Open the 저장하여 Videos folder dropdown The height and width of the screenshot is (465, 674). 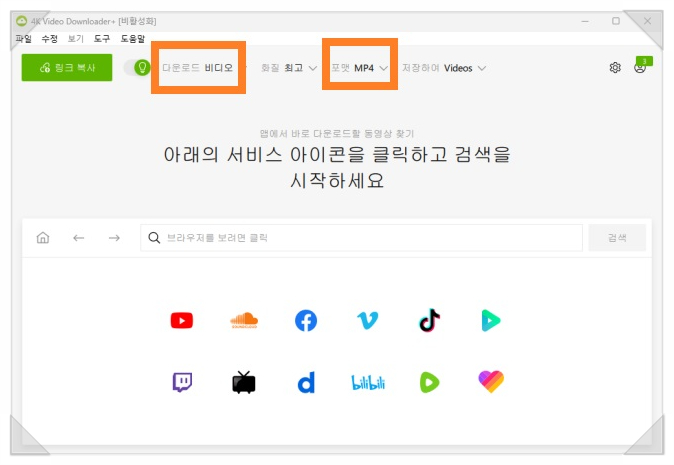click(x=444, y=68)
